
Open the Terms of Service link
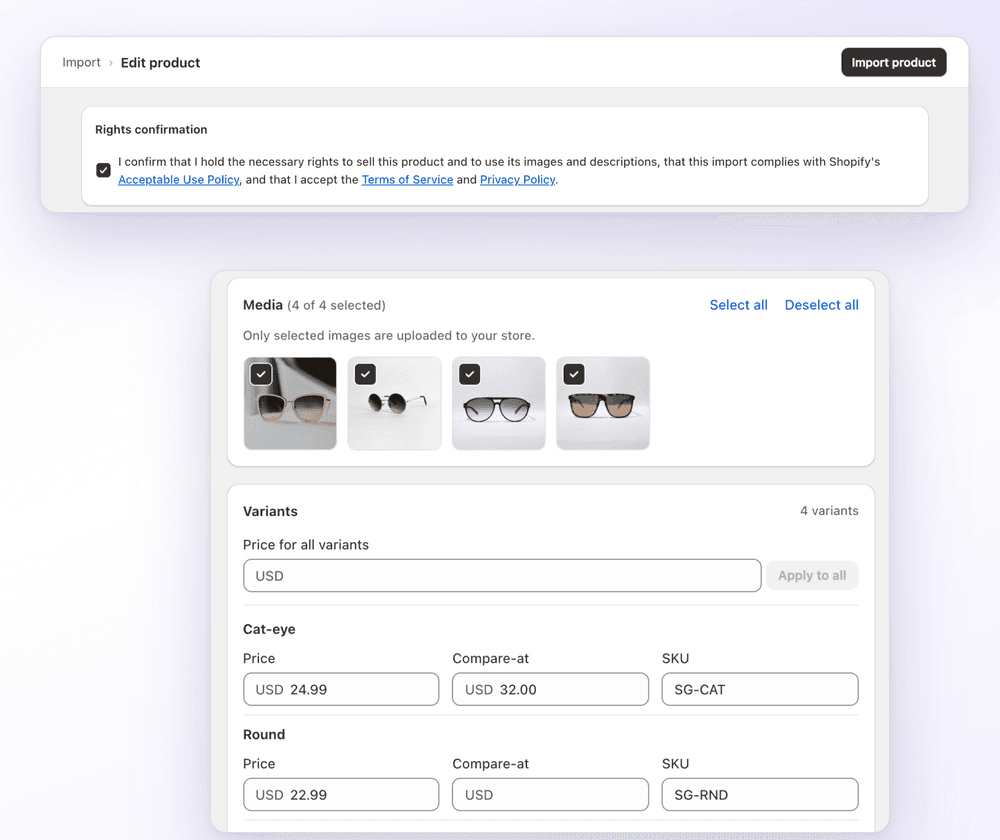click(x=407, y=180)
